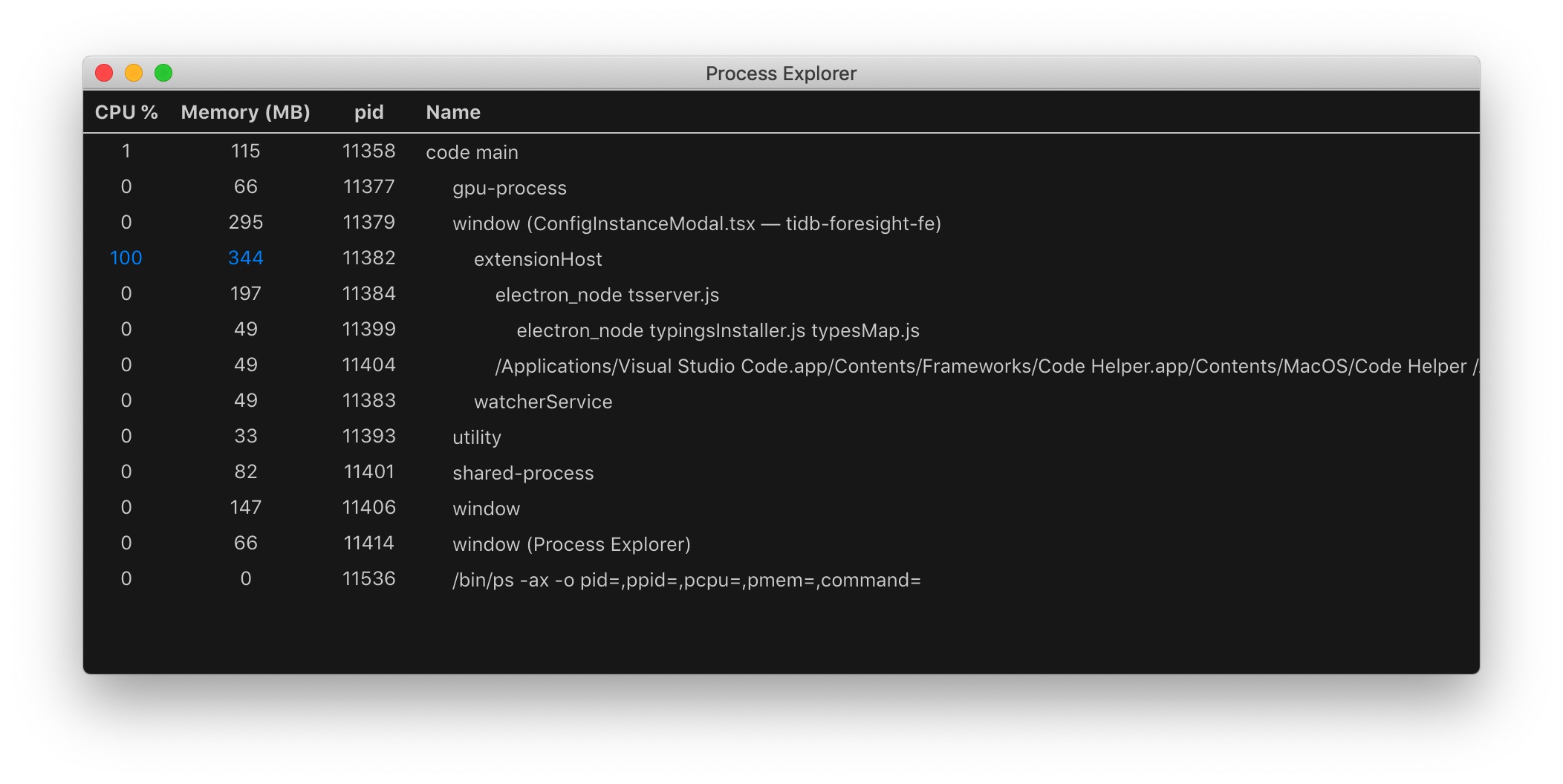The image size is (1563, 784).
Task: Click the yellow minimize traffic light button
Action: tap(134, 72)
